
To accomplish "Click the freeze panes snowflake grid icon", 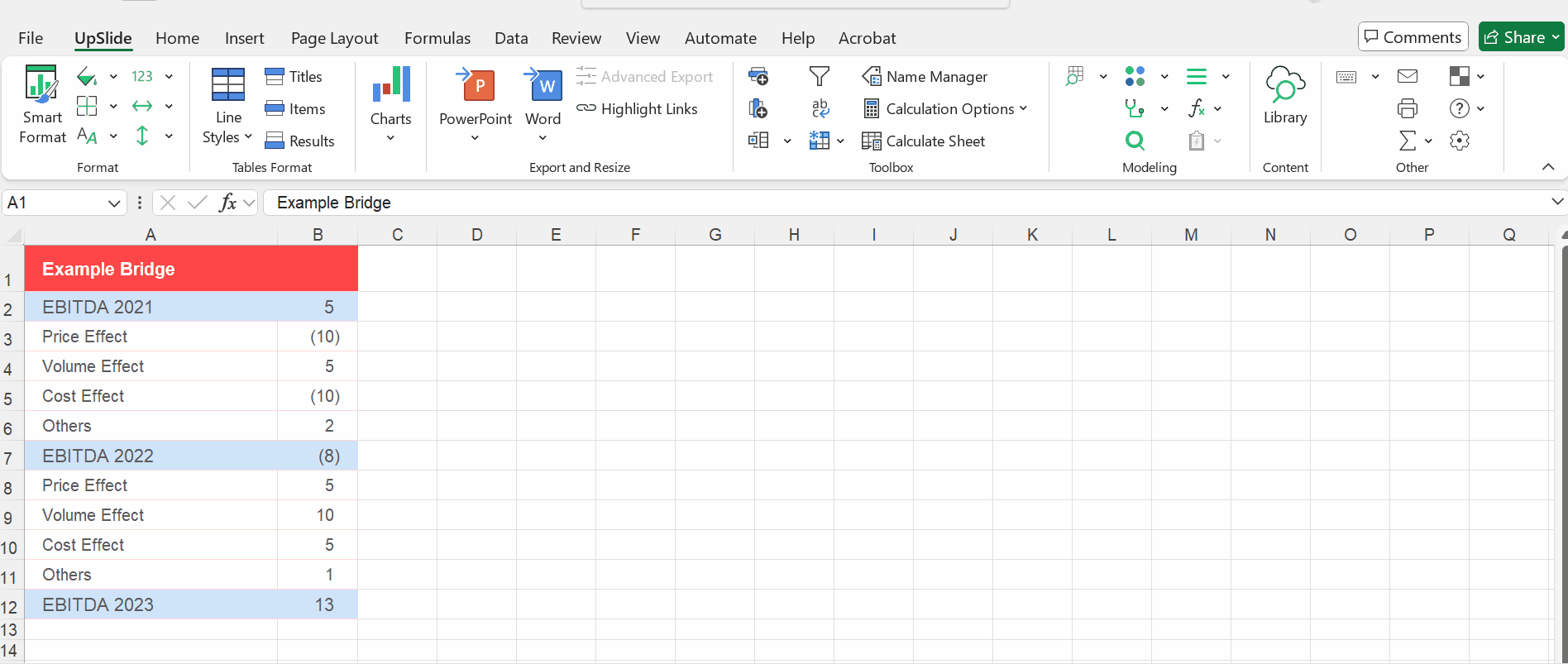I will (820, 141).
